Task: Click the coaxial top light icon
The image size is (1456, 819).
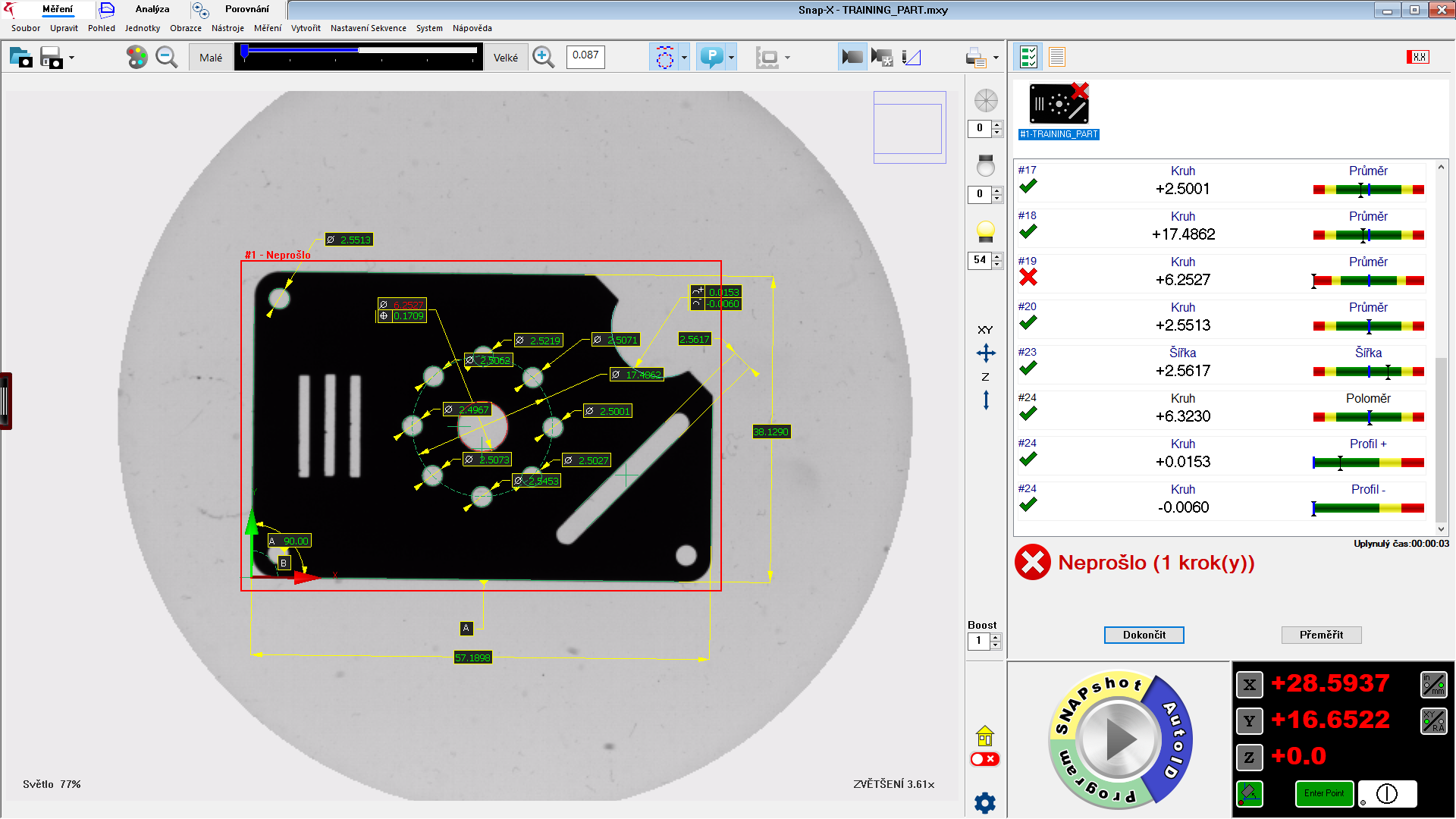Action: click(x=986, y=165)
